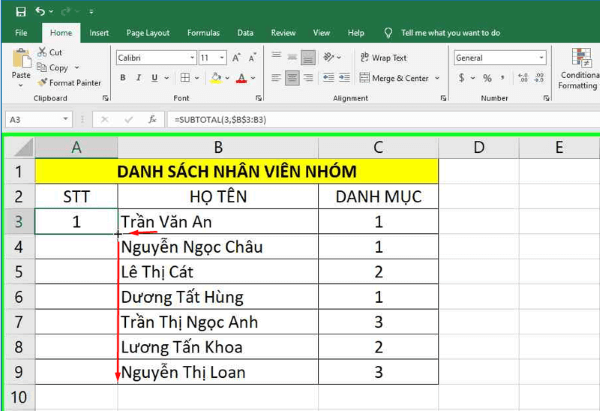Expand the Borders options arrow
This screenshot has height=411, width=600.
[x=197, y=78]
